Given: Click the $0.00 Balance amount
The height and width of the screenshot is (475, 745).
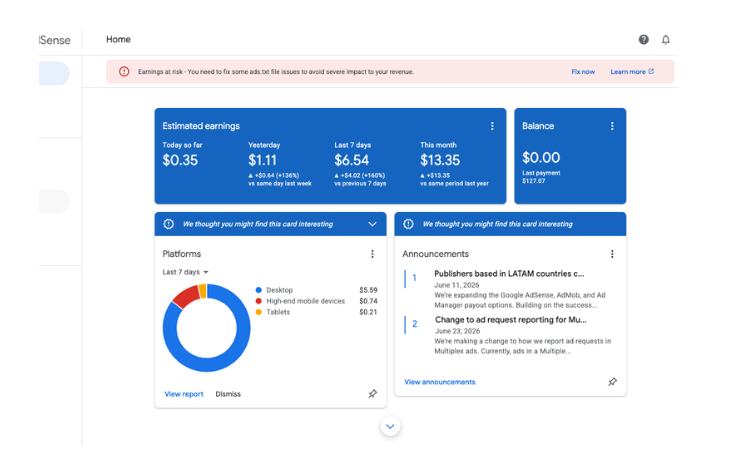Looking at the screenshot, I should click(x=541, y=157).
